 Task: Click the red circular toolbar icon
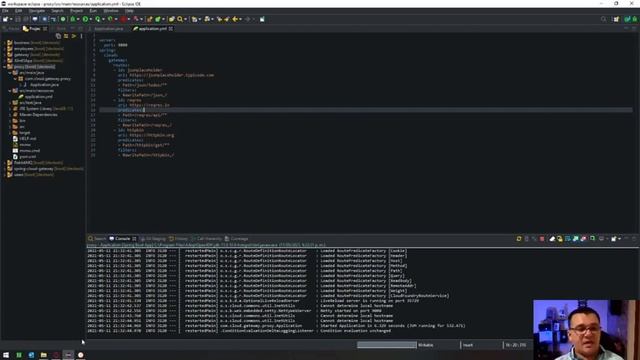(123, 19)
